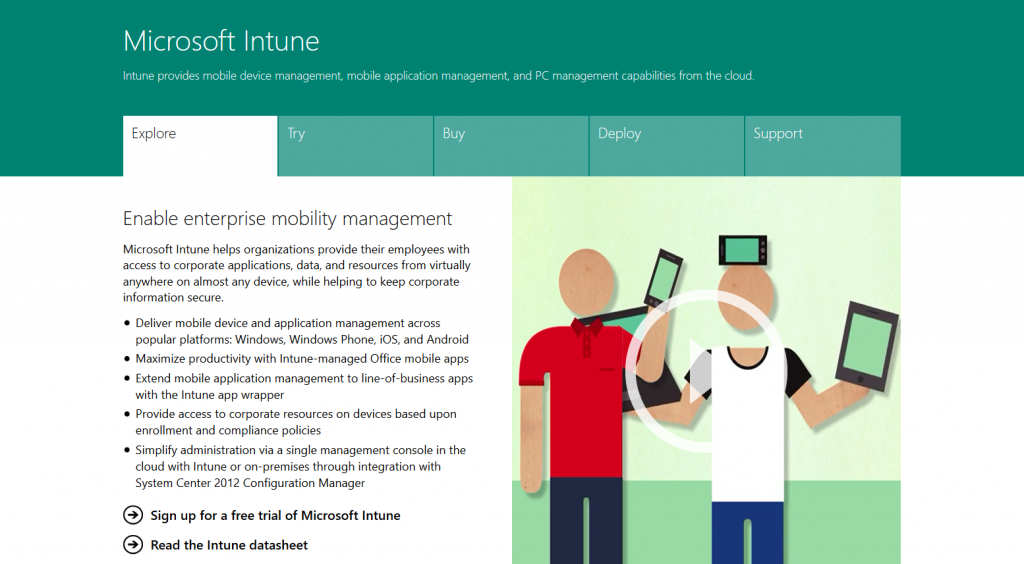The width and height of the screenshot is (1024, 564).
Task: Click the paragraph starting 'Microsoft Intune helps organizations'
Action: [296, 273]
